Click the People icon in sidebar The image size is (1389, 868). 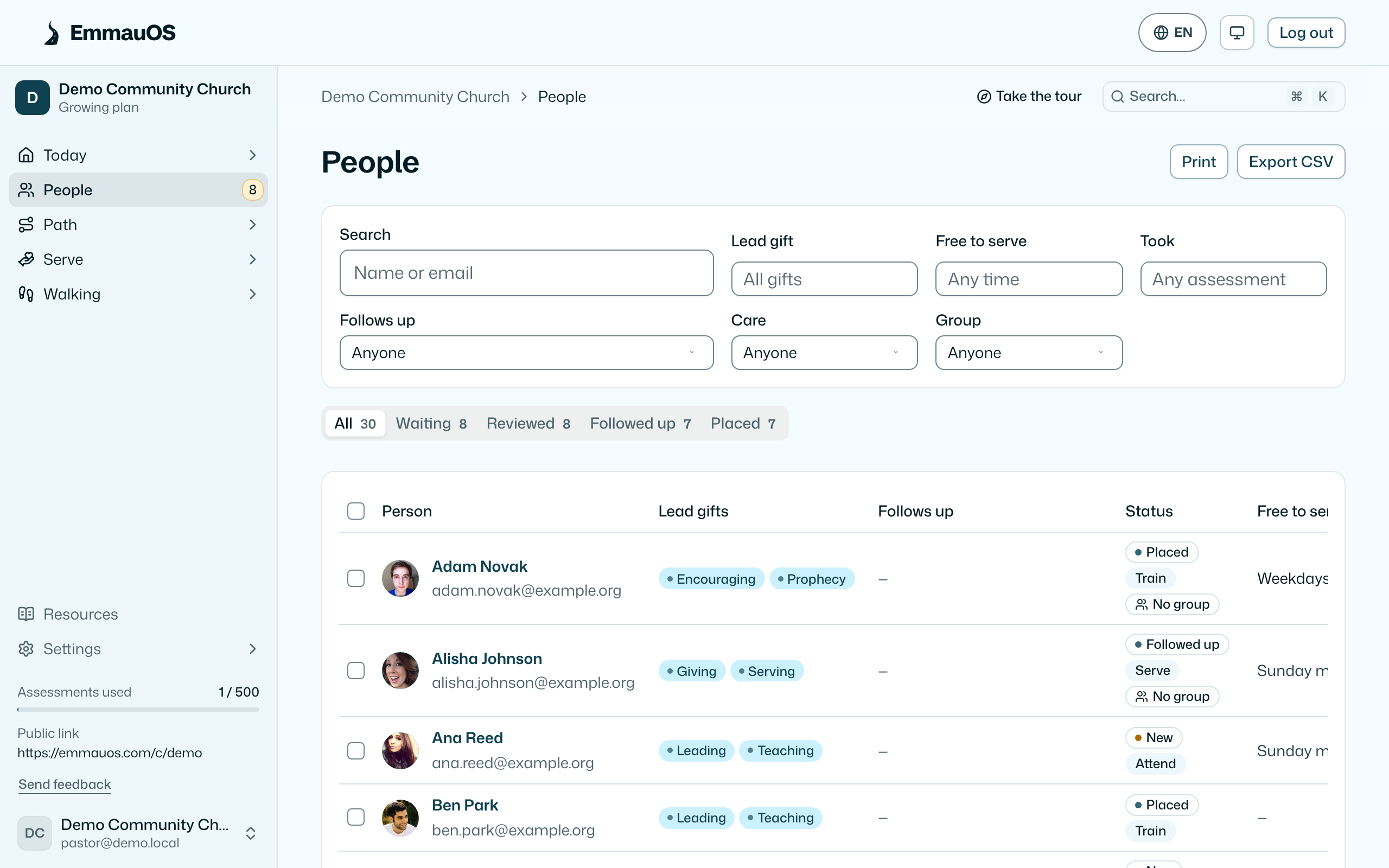tap(26, 190)
